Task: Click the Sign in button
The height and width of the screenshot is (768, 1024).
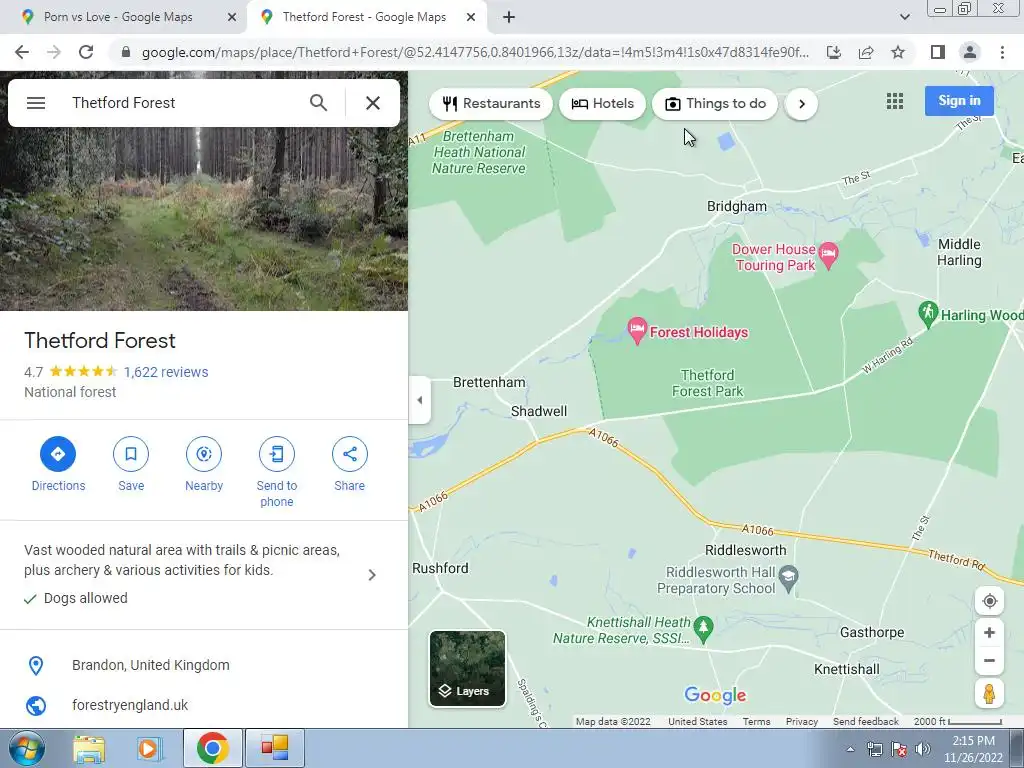Action: pyautogui.click(x=959, y=101)
